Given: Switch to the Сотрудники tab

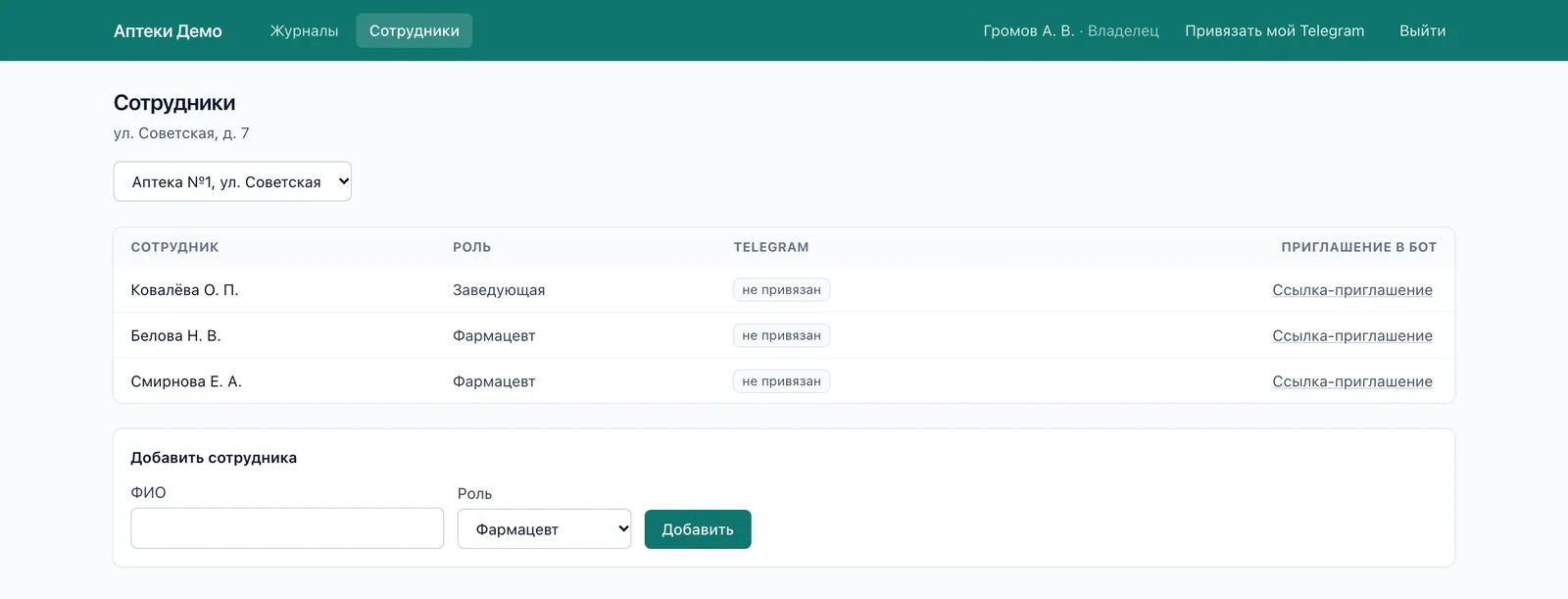Looking at the screenshot, I should (x=415, y=31).
